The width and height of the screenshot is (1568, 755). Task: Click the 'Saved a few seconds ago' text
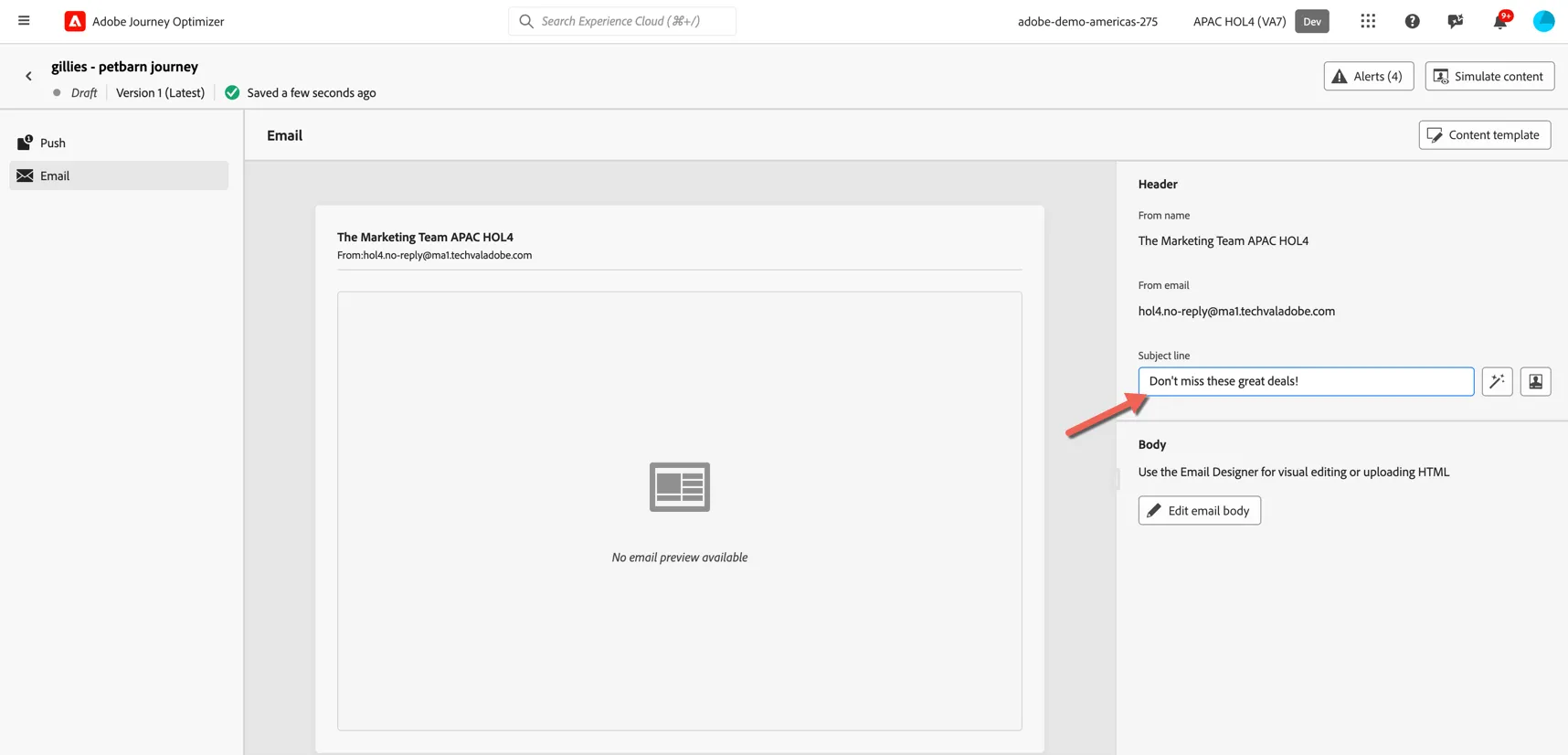(311, 92)
